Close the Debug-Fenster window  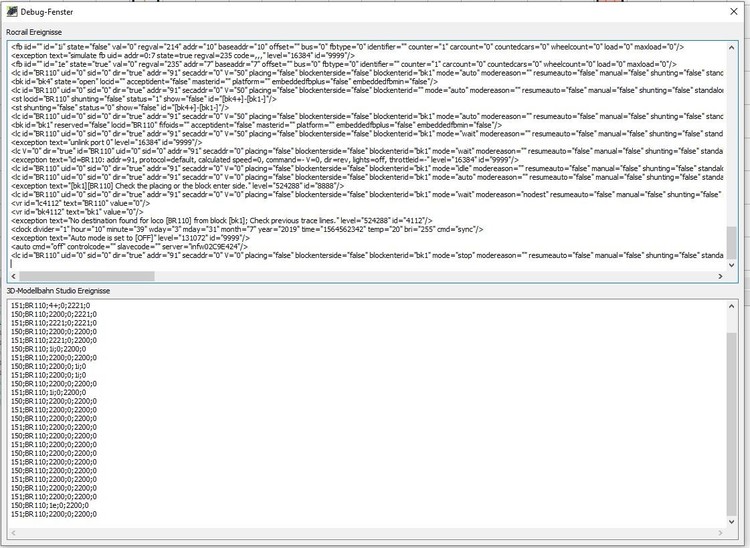(x=734, y=11)
